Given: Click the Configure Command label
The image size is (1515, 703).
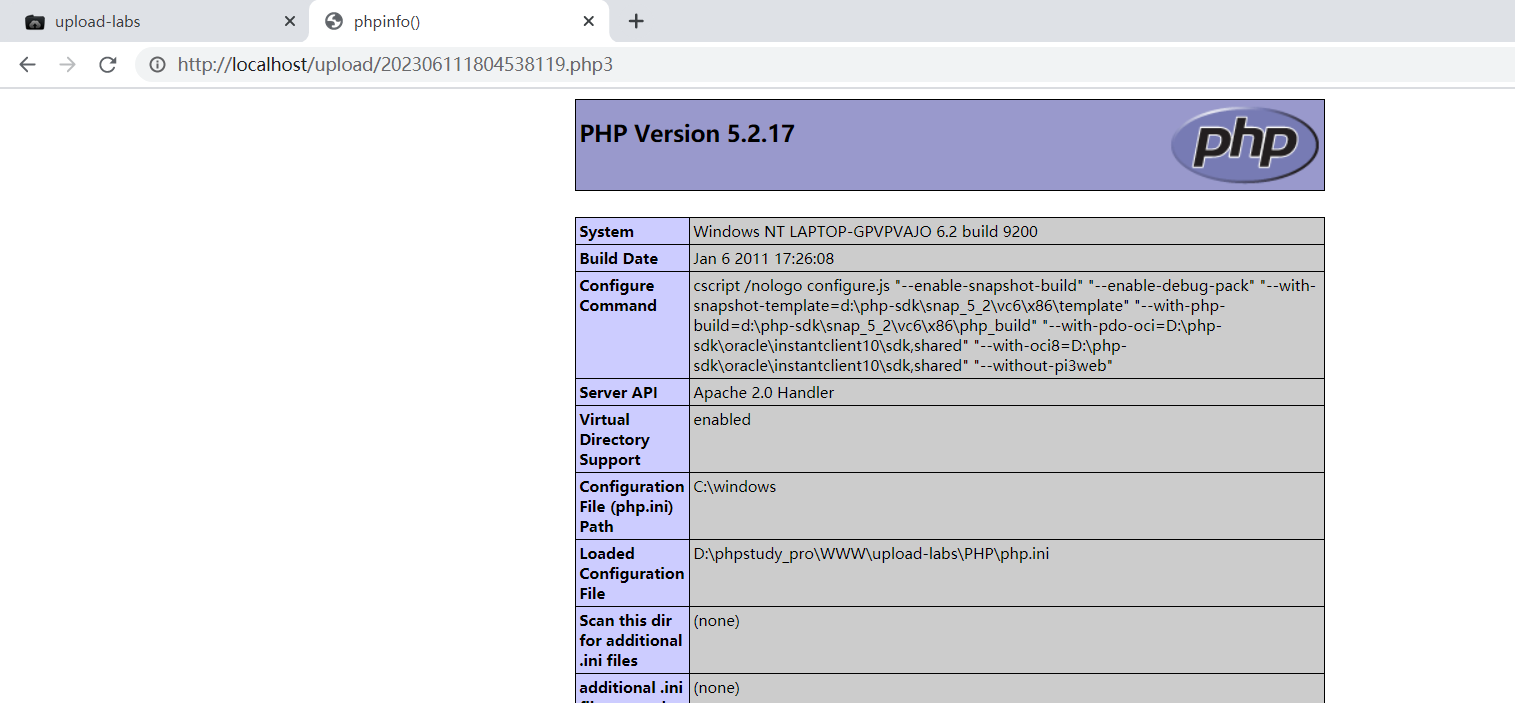Looking at the screenshot, I should 618,296.
